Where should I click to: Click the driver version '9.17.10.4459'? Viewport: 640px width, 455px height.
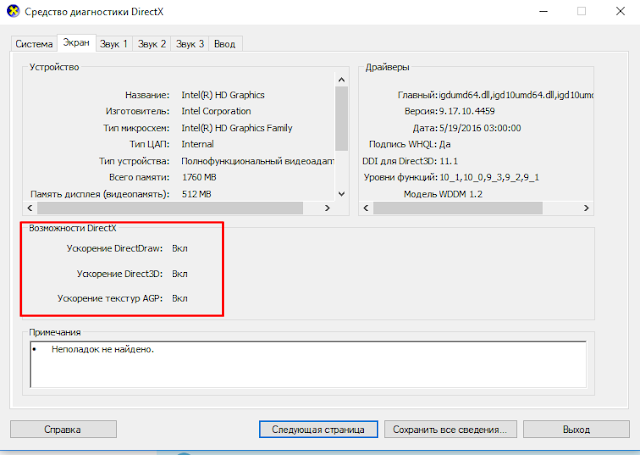(x=467, y=111)
